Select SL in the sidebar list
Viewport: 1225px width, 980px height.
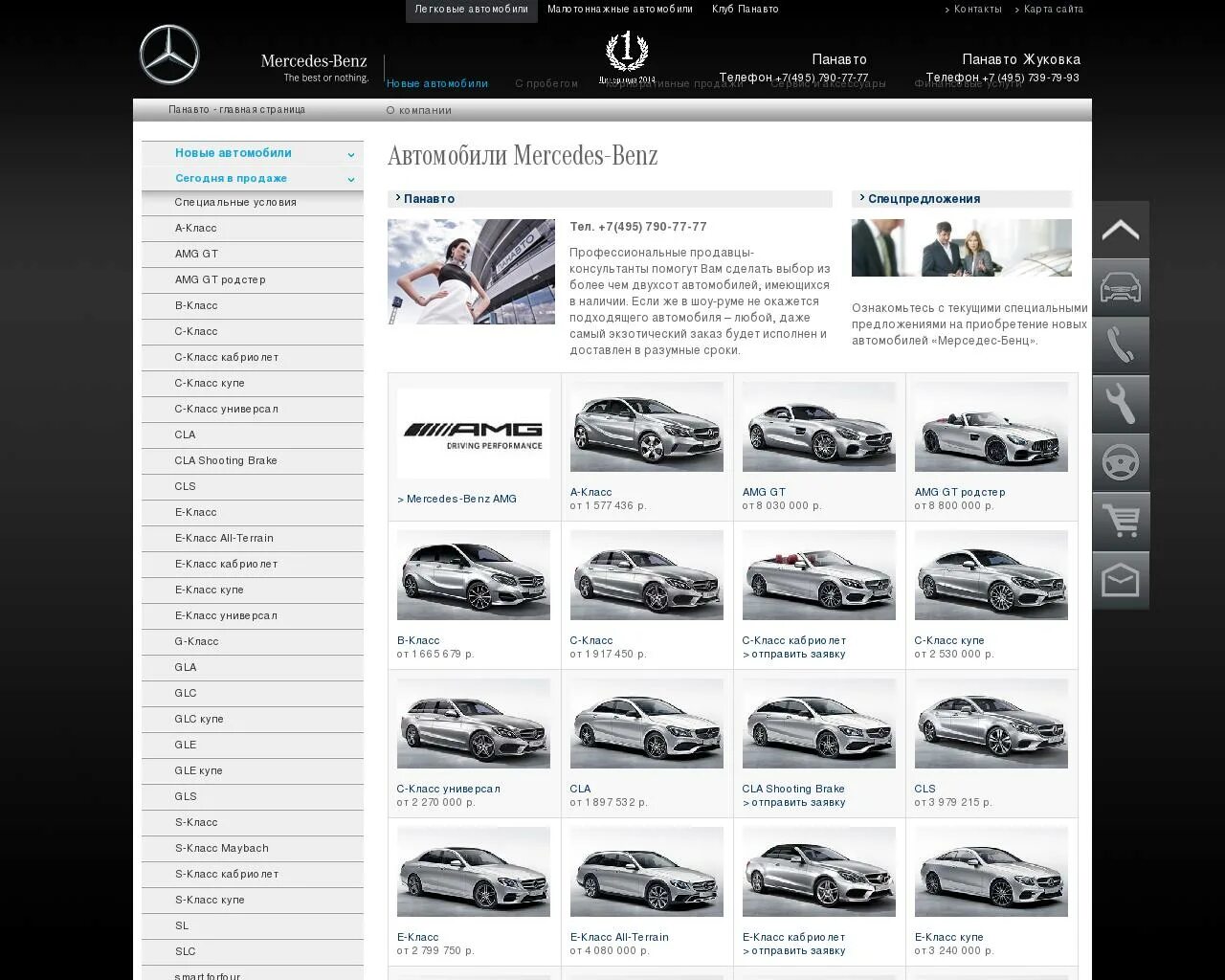point(253,926)
